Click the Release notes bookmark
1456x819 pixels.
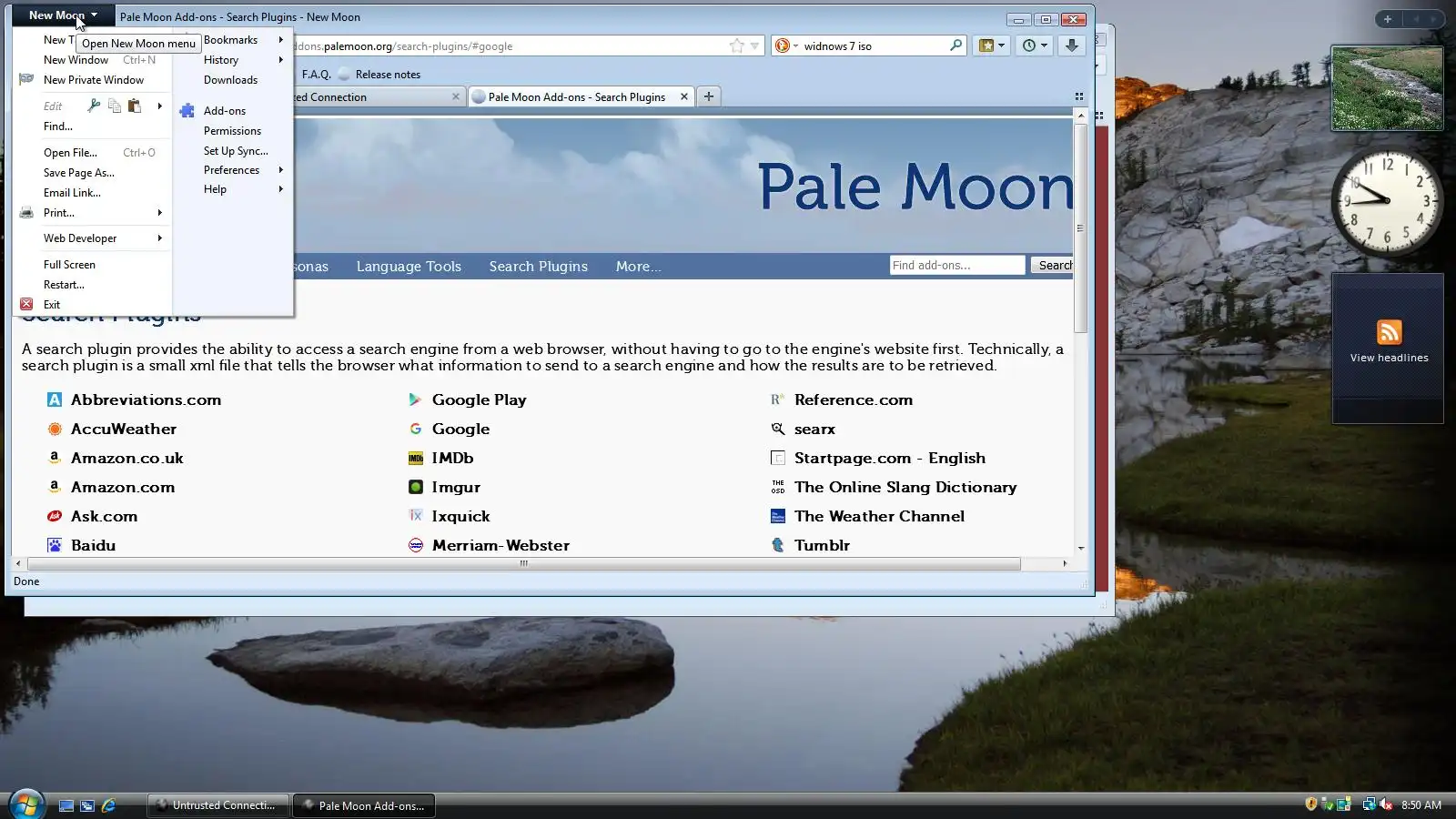(x=379, y=75)
